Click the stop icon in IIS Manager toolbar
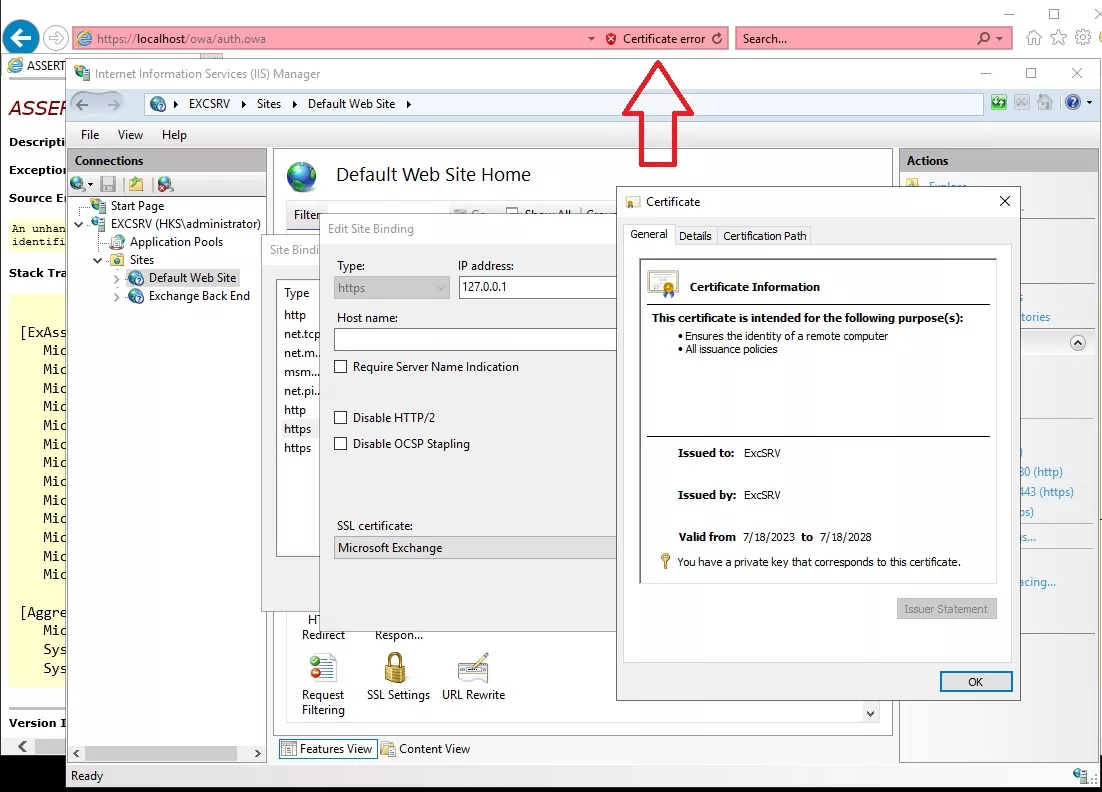The height and width of the screenshot is (792, 1102). 1022,103
